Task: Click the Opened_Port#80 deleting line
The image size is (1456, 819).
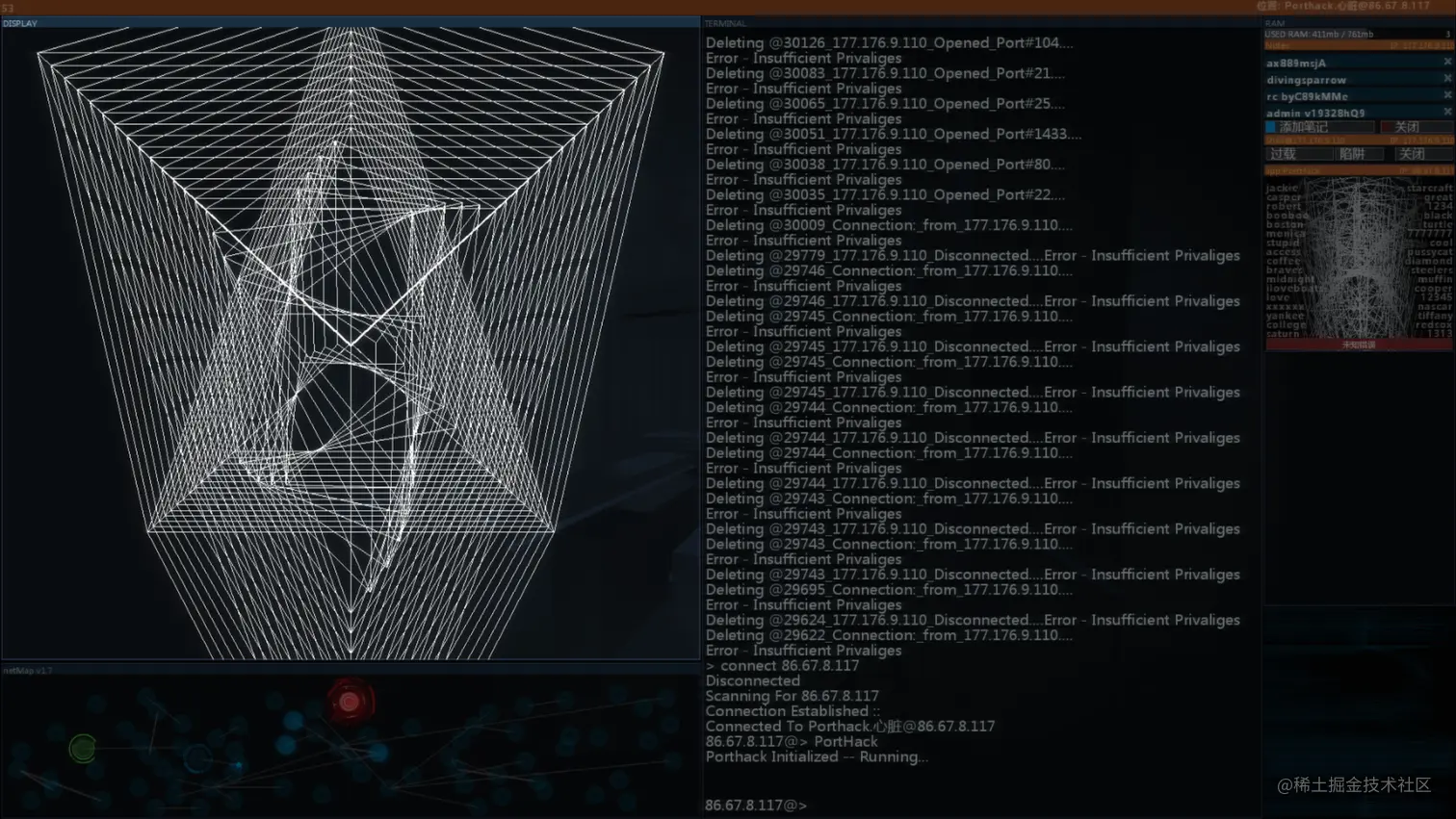Action: point(885,165)
